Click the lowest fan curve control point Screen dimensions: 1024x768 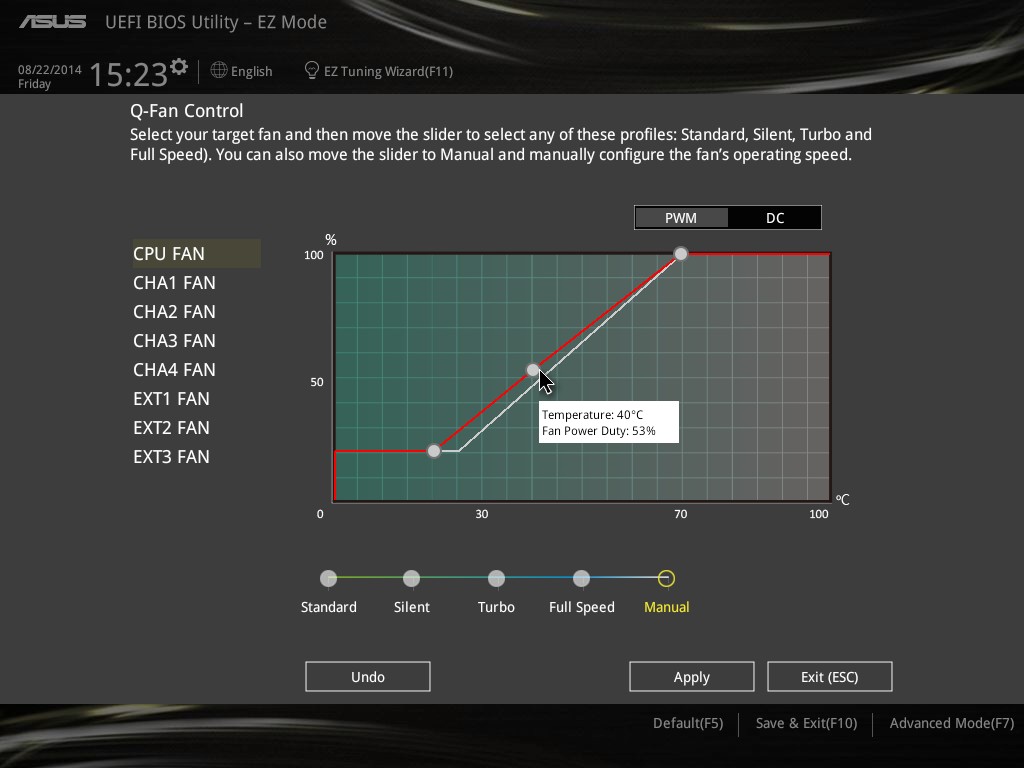point(434,451)
